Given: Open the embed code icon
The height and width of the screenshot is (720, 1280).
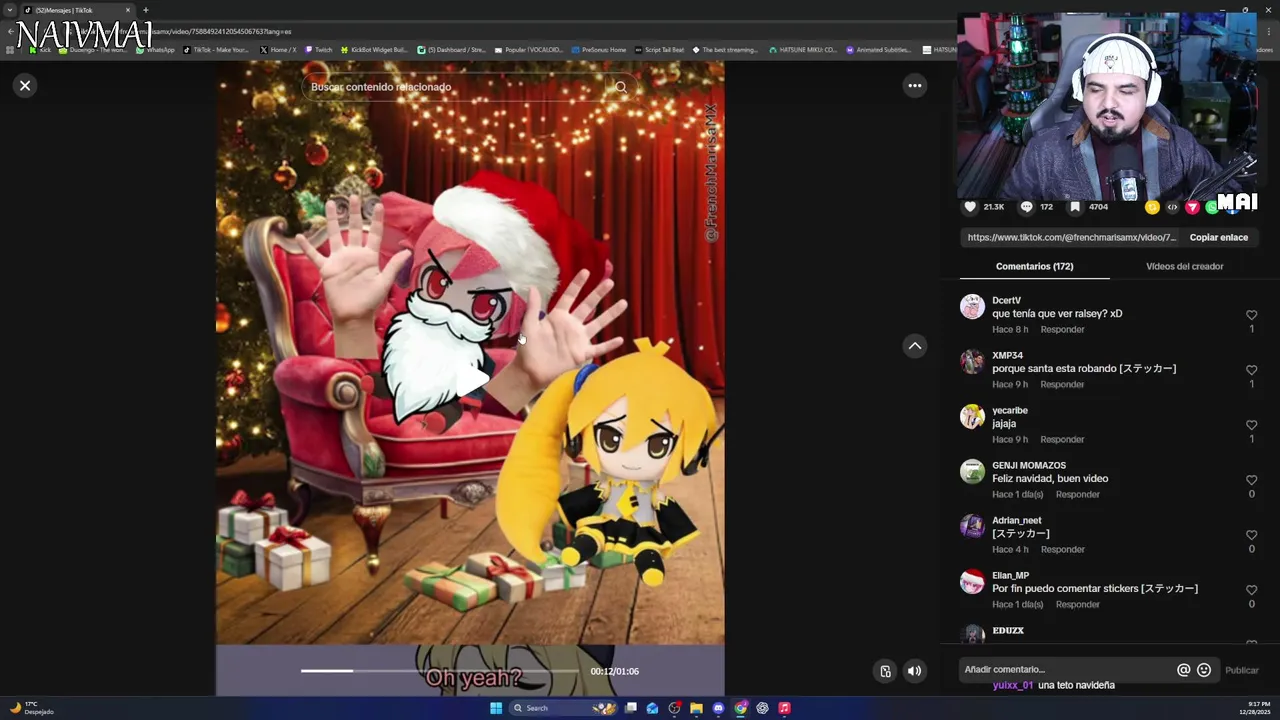Looking at the screenshot, I should [x=1172, y=207].
